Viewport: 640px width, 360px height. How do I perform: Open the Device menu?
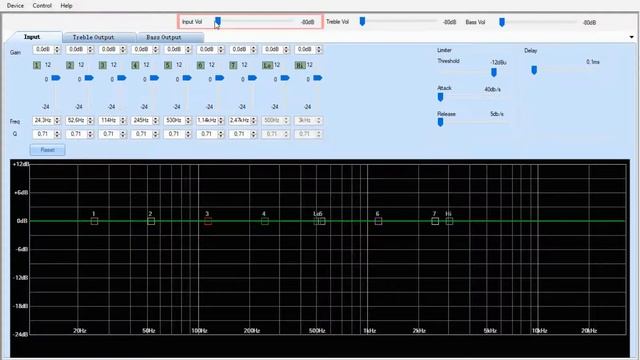point(15,6)
